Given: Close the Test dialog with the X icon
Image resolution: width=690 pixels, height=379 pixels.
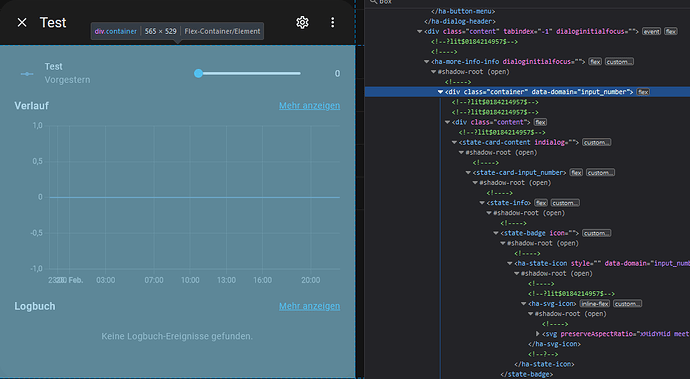Looking at the screenshot, I should pyautogui.click(x=22, y=22).
